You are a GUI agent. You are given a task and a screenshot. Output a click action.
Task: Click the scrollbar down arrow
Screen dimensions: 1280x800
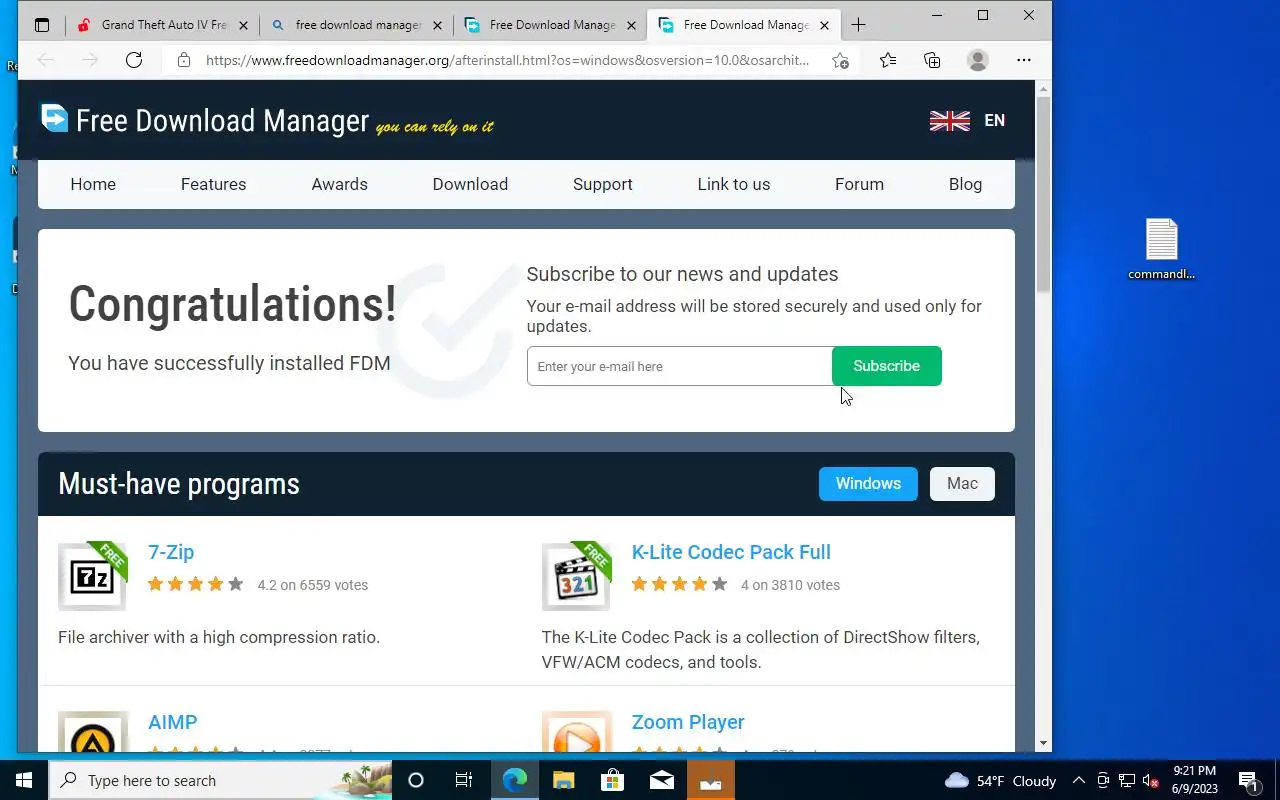pos(1043,744)
